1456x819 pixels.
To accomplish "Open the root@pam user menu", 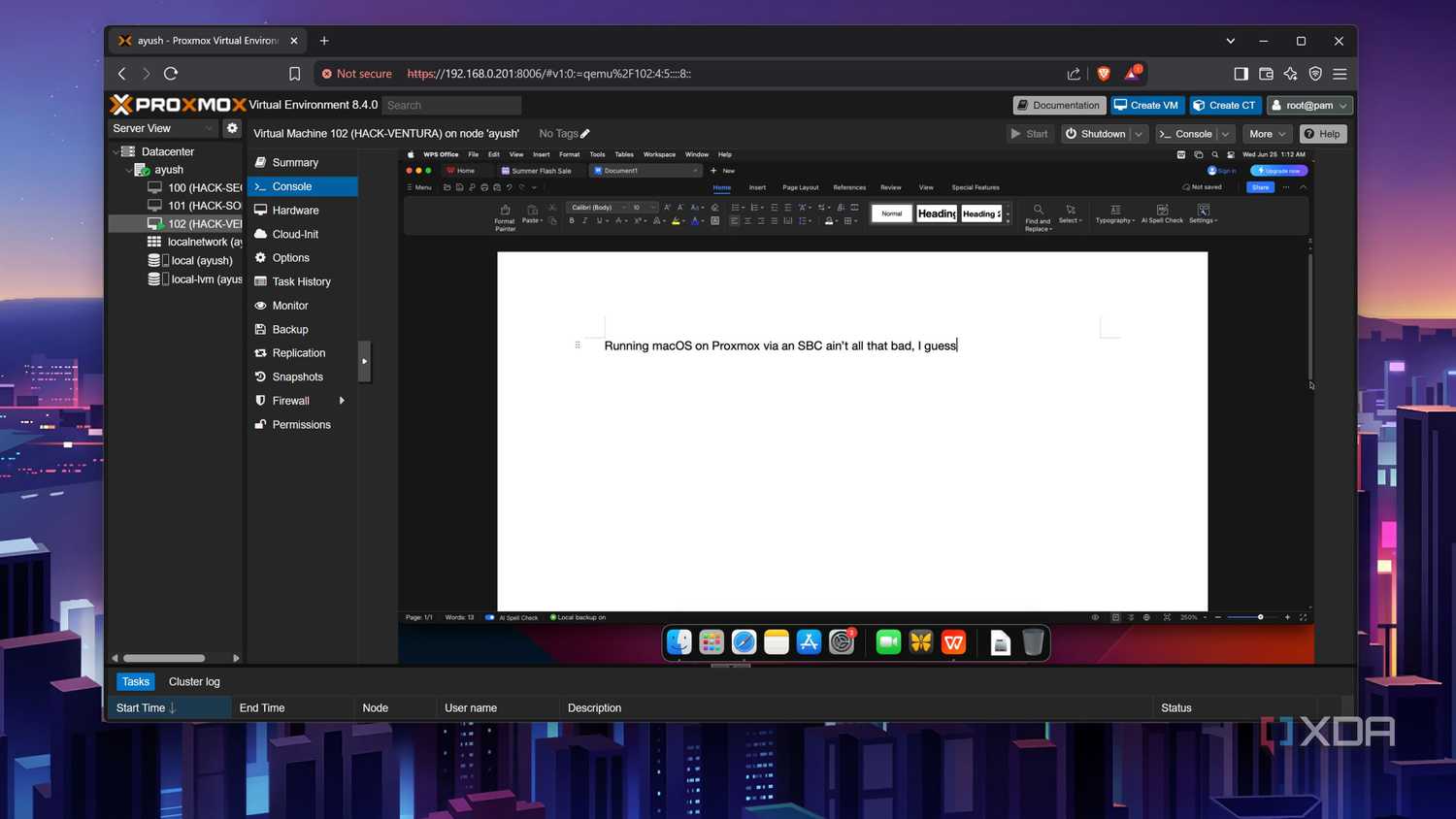I will click(1309, 105).
